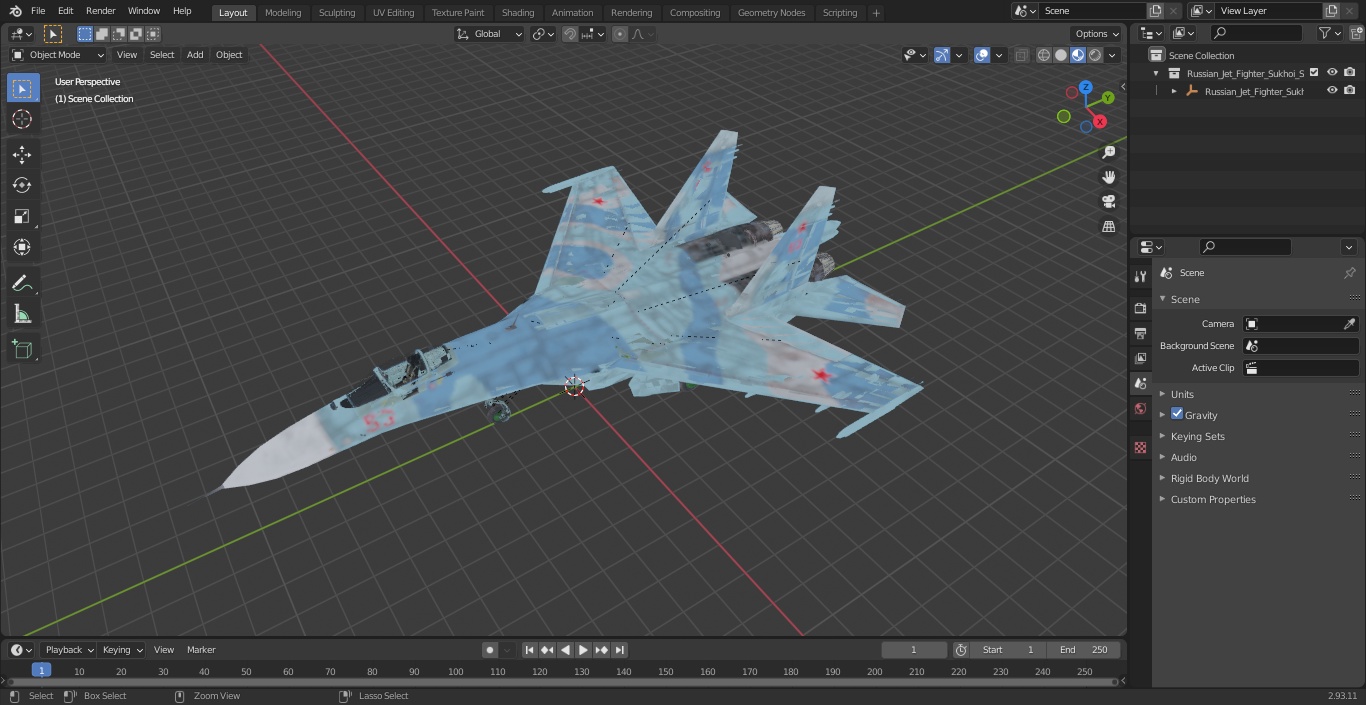Open the View Layer properties tab
The width and height of the screenshot is (1366, 705).
[1140, 358]
